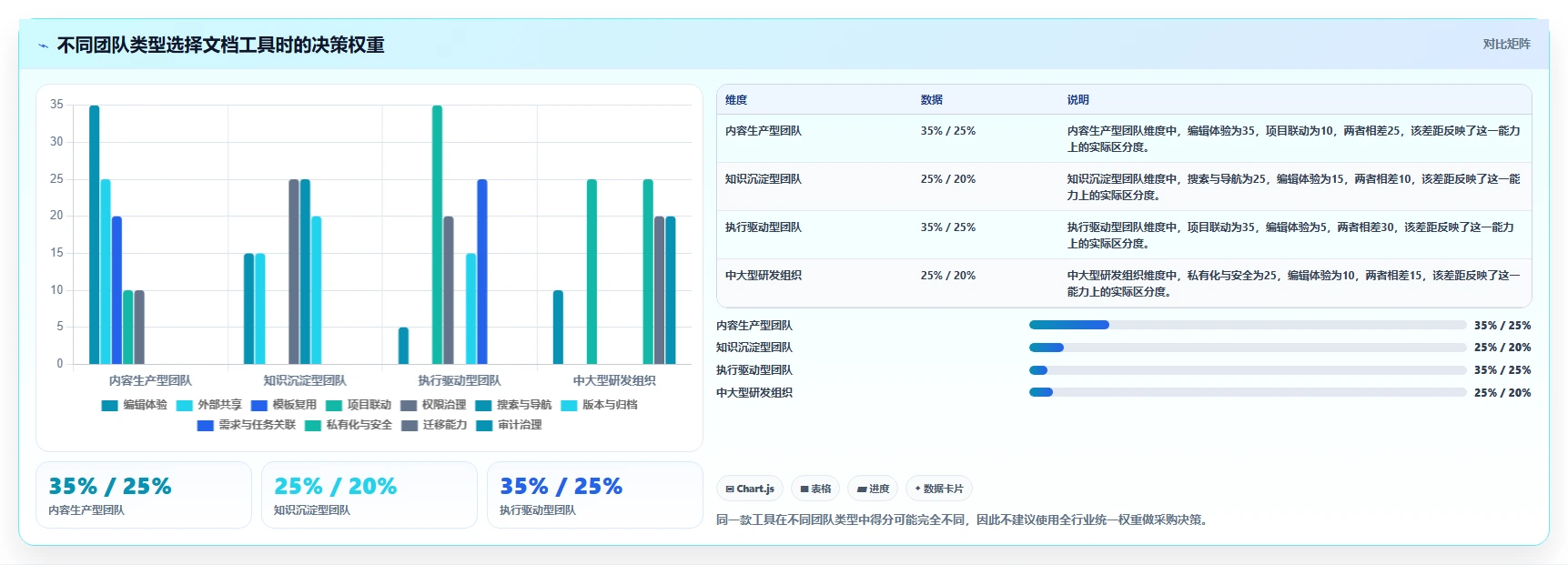Click the 知识沉淀型团队 x-axis label
This screenshot has width=1568, height=565.
(x=305, y=380)
